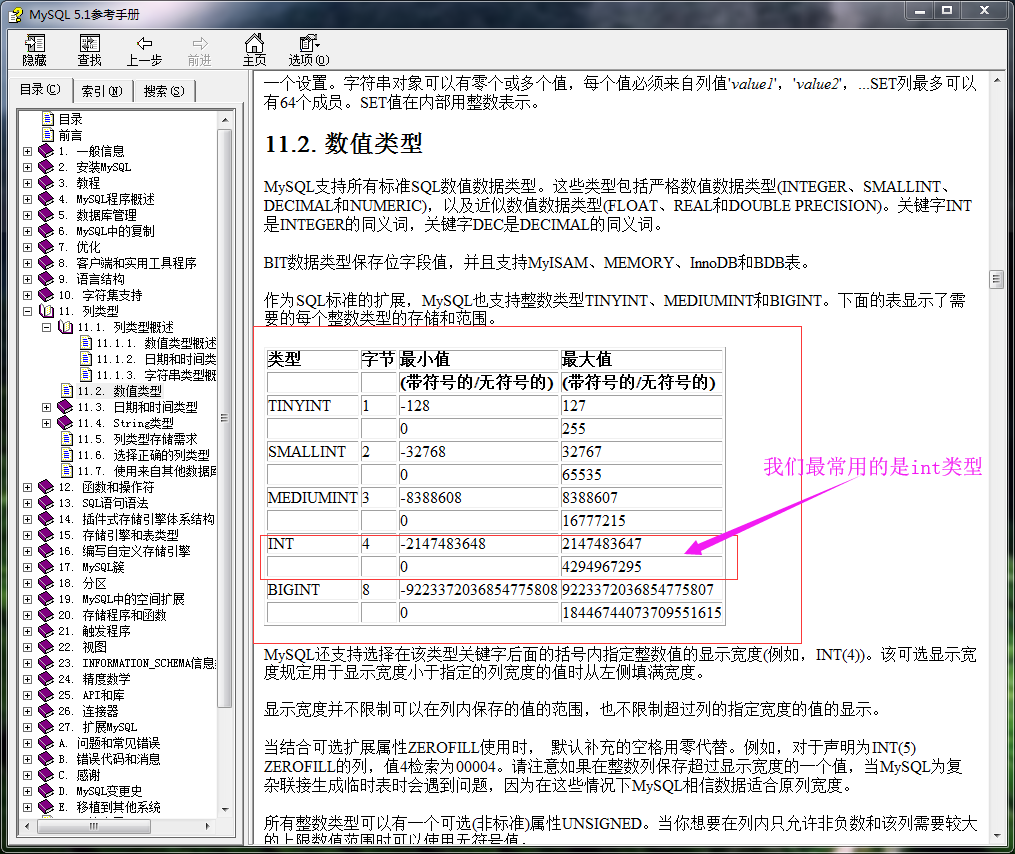The width and height of the screenshot is (1015, 854).
Task: Expand the 7. 优化 node
Action: (27, 247)
